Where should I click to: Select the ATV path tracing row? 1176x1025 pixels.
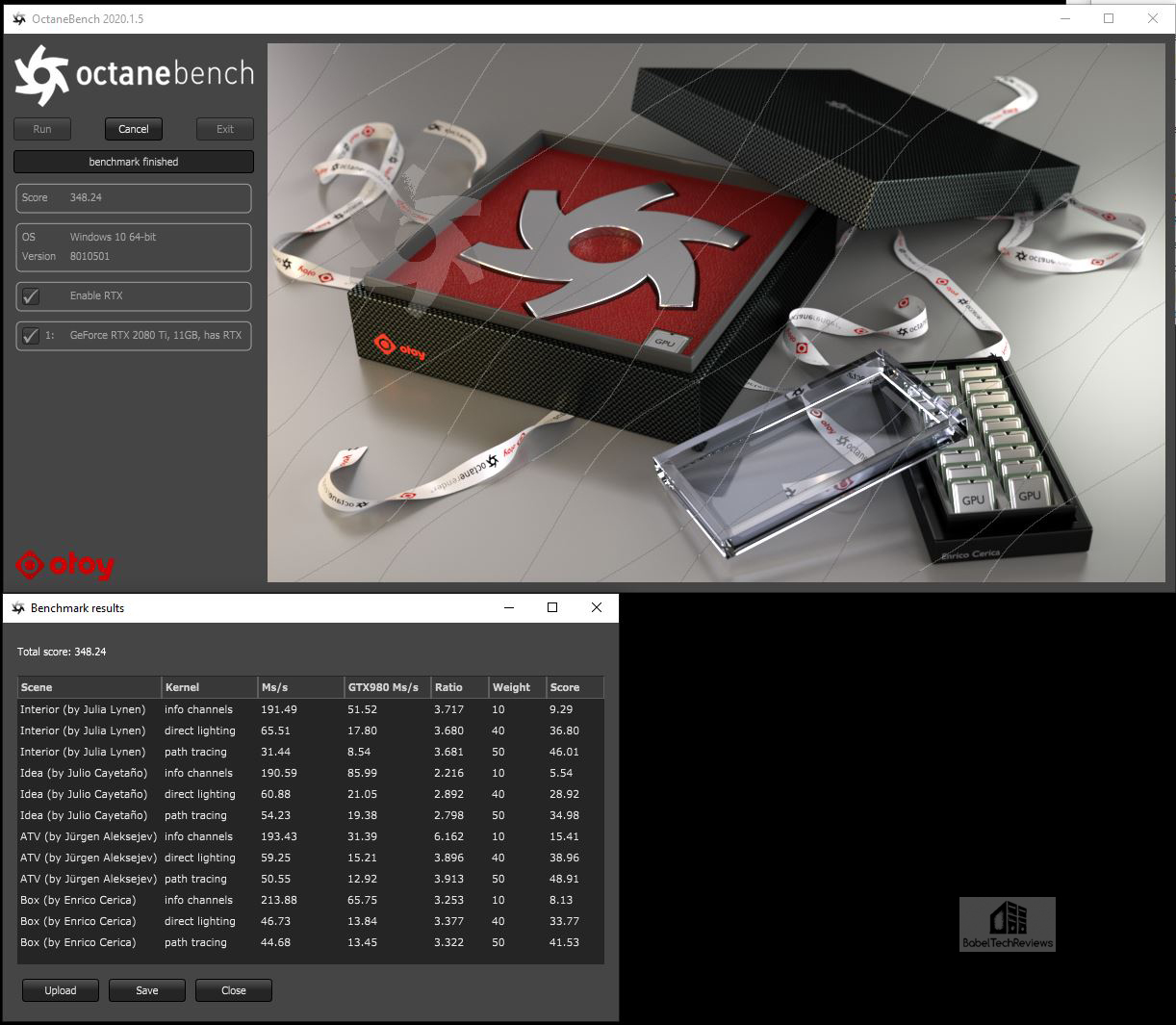311,879
